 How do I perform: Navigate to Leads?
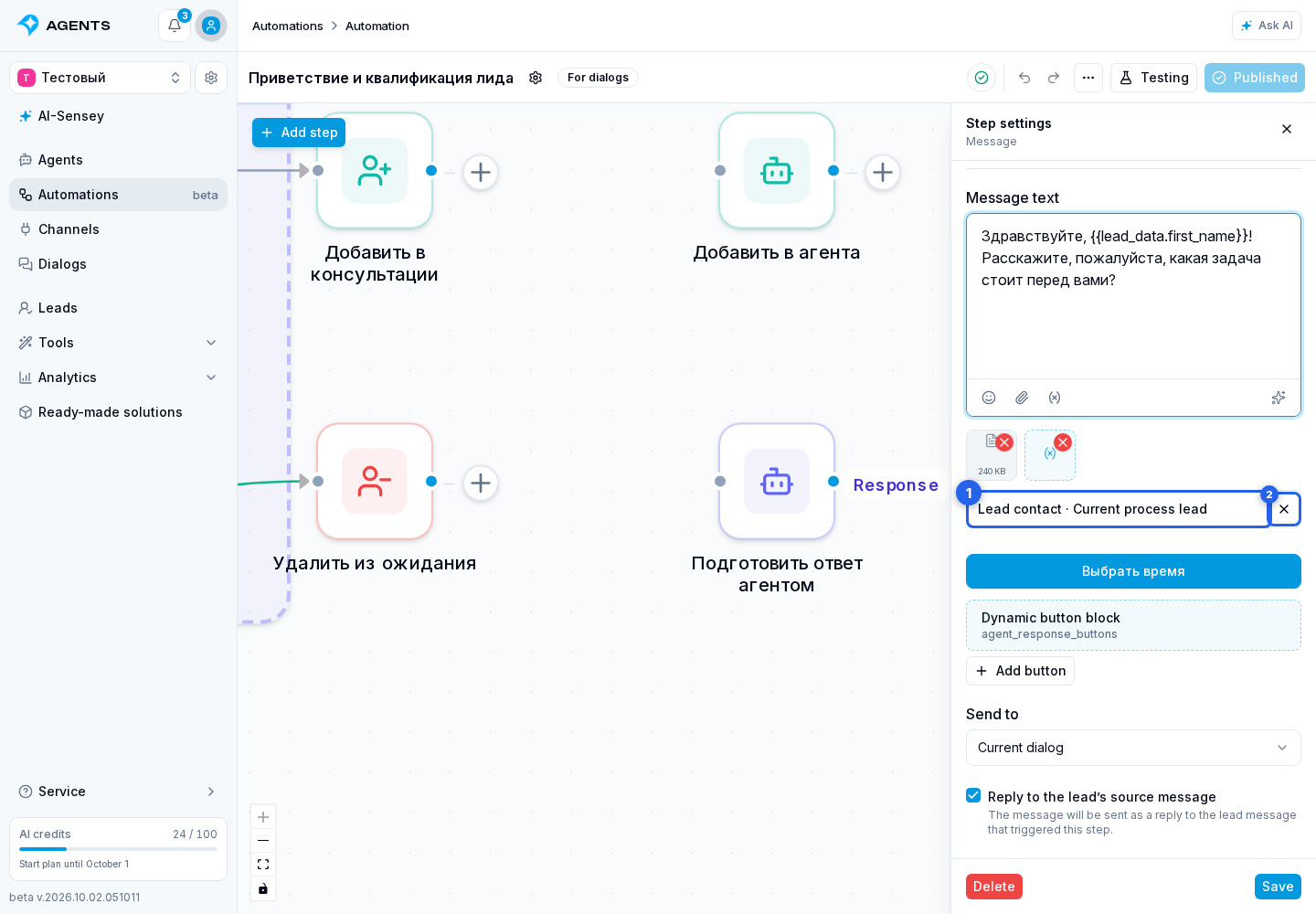(x=119, y=308)
